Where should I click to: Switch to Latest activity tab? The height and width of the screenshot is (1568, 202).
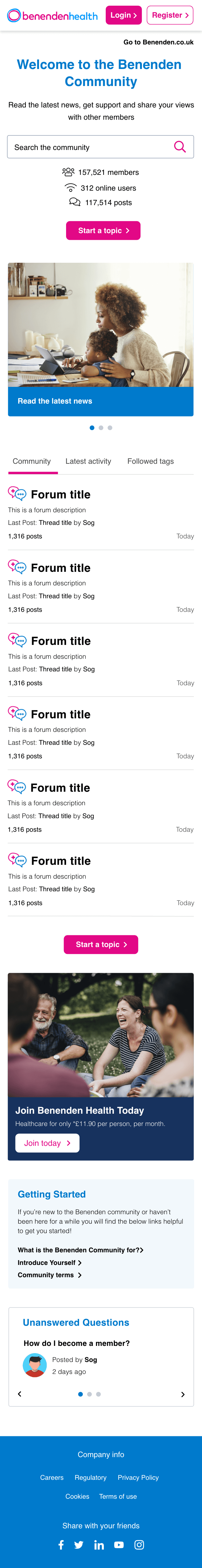pyautogui.click(x=88, y=462)
